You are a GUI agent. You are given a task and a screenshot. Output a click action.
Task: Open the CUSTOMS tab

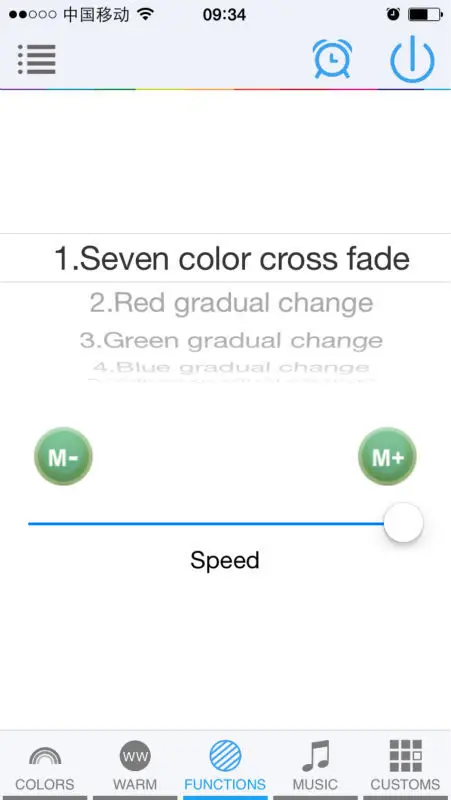point(406,765)
